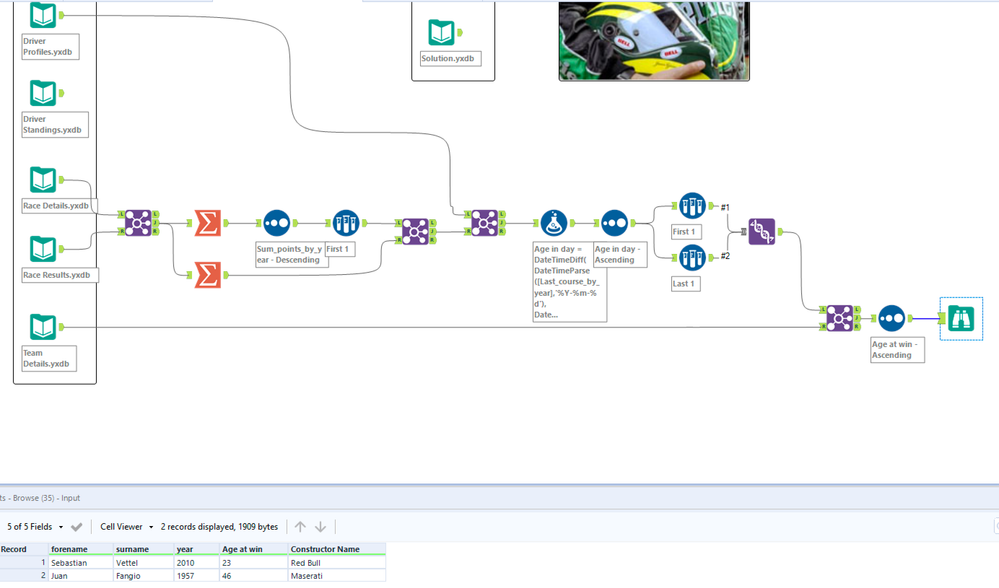This screenshot has width=999, height=588.
Task: Select the Fangio cell in results
Action: [x=144, y=576]
